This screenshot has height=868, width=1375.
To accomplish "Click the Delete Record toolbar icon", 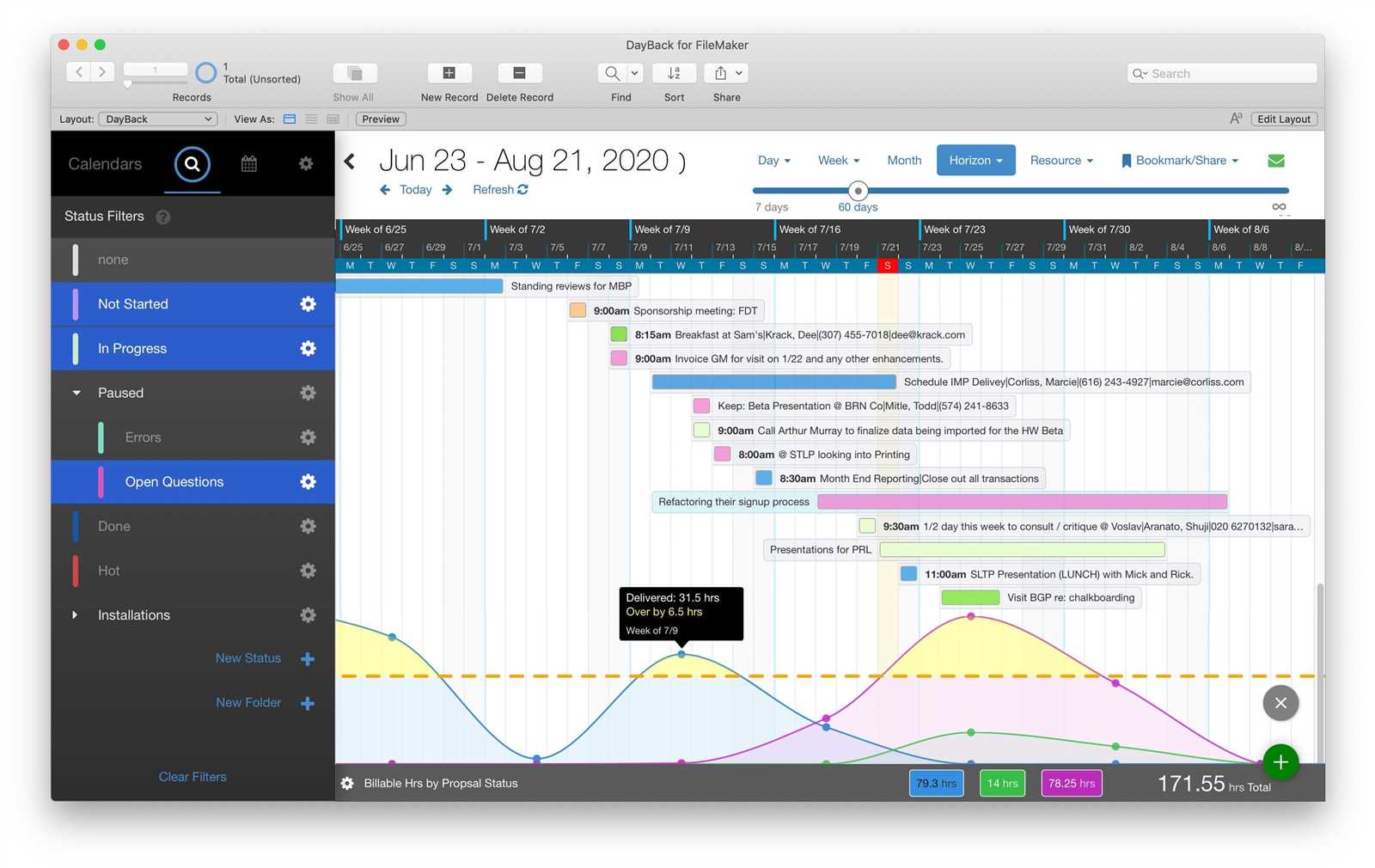I will 519,73.
